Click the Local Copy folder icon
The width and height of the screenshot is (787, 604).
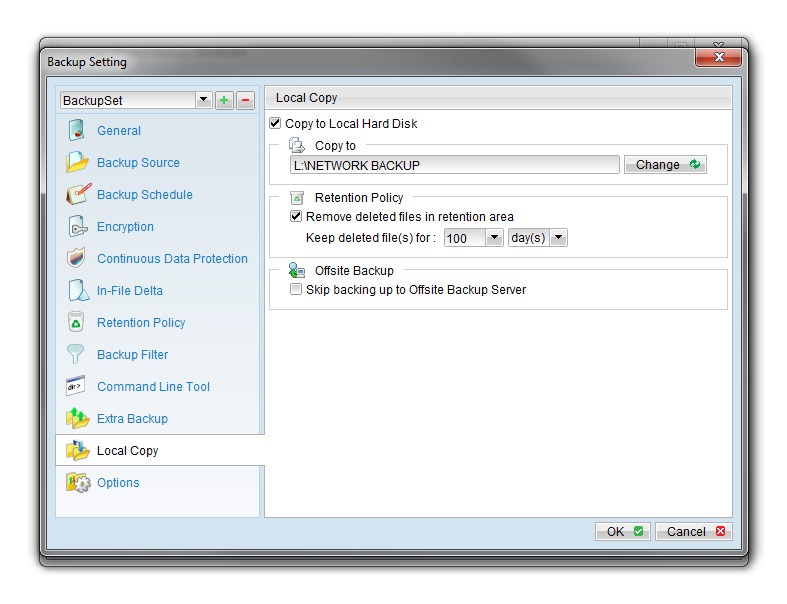pos(77,450)
